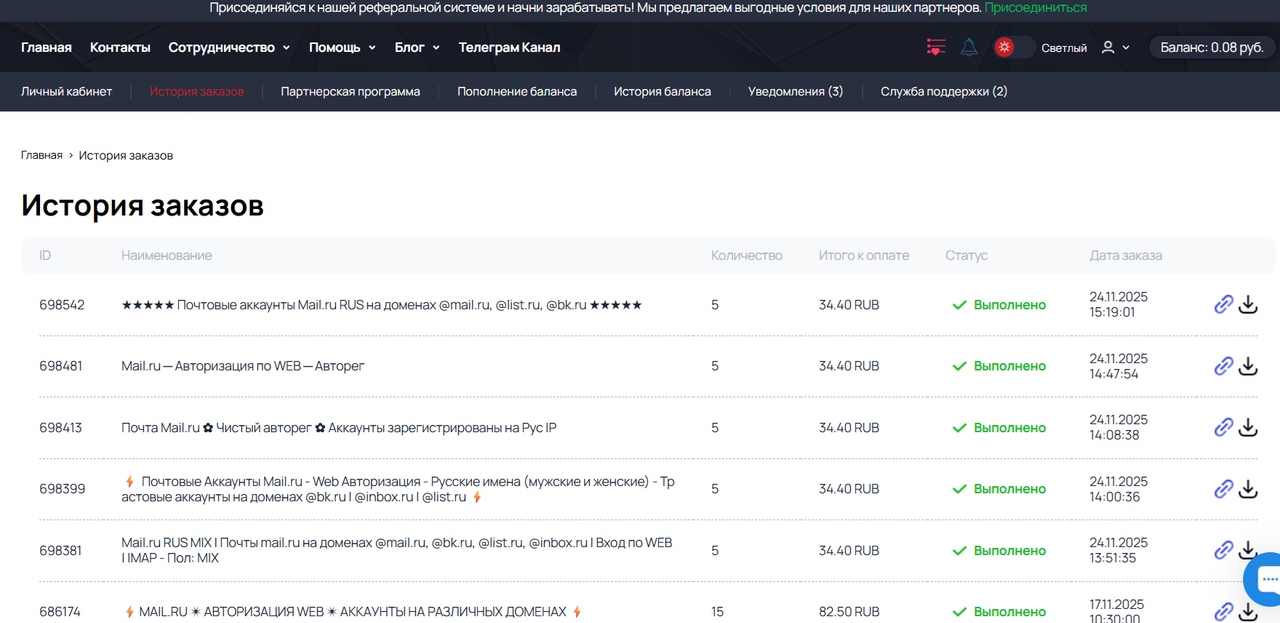Screen dimensions: 1280x623
Task: Click the Дата заказа column header
Action: click(x=1126, y=255)
